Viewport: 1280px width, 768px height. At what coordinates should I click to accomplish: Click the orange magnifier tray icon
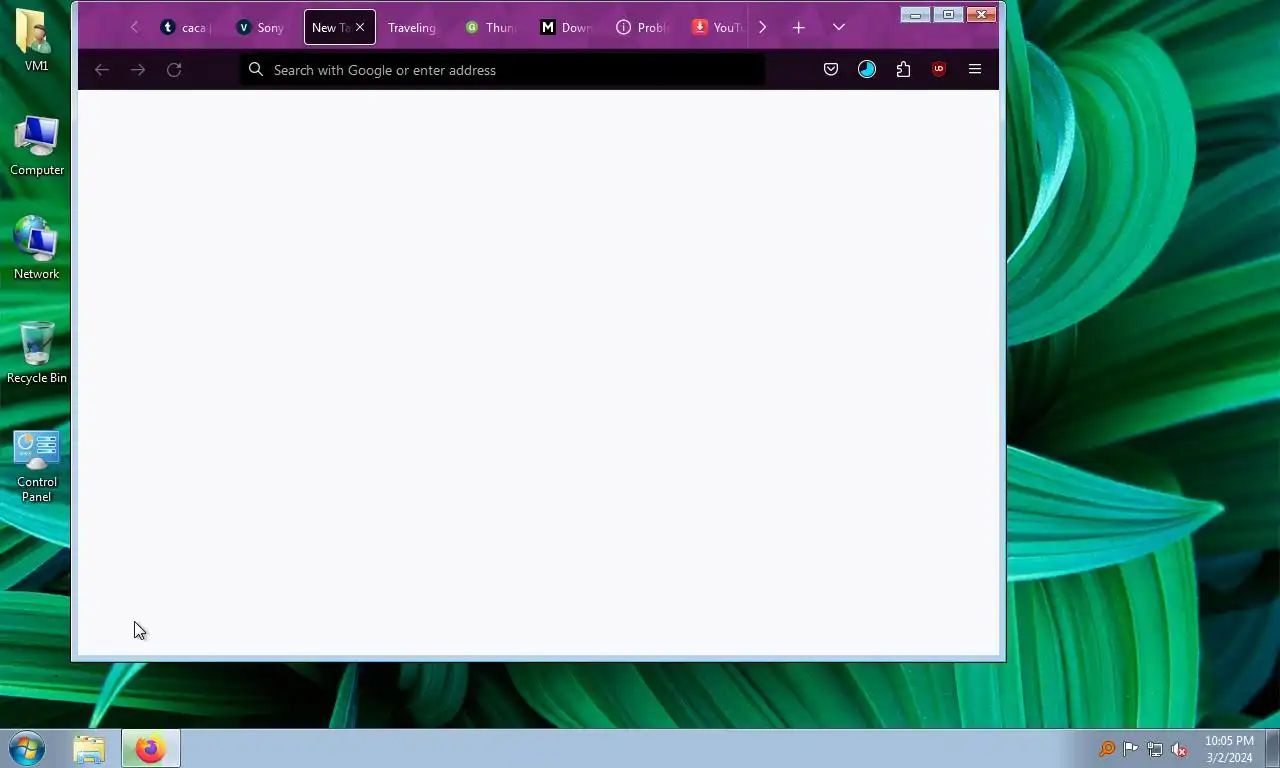1107,749
